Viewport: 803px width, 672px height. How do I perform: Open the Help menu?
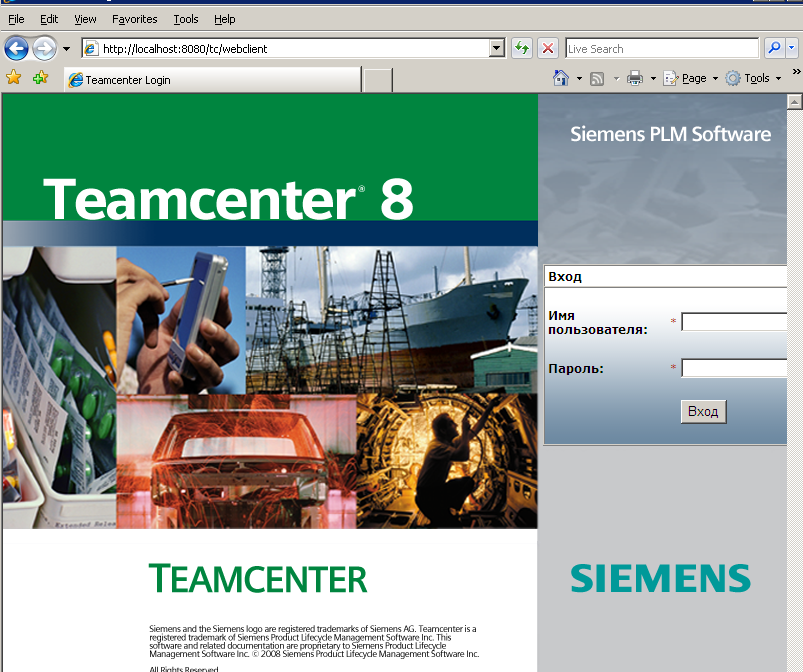tap(224, 19)
